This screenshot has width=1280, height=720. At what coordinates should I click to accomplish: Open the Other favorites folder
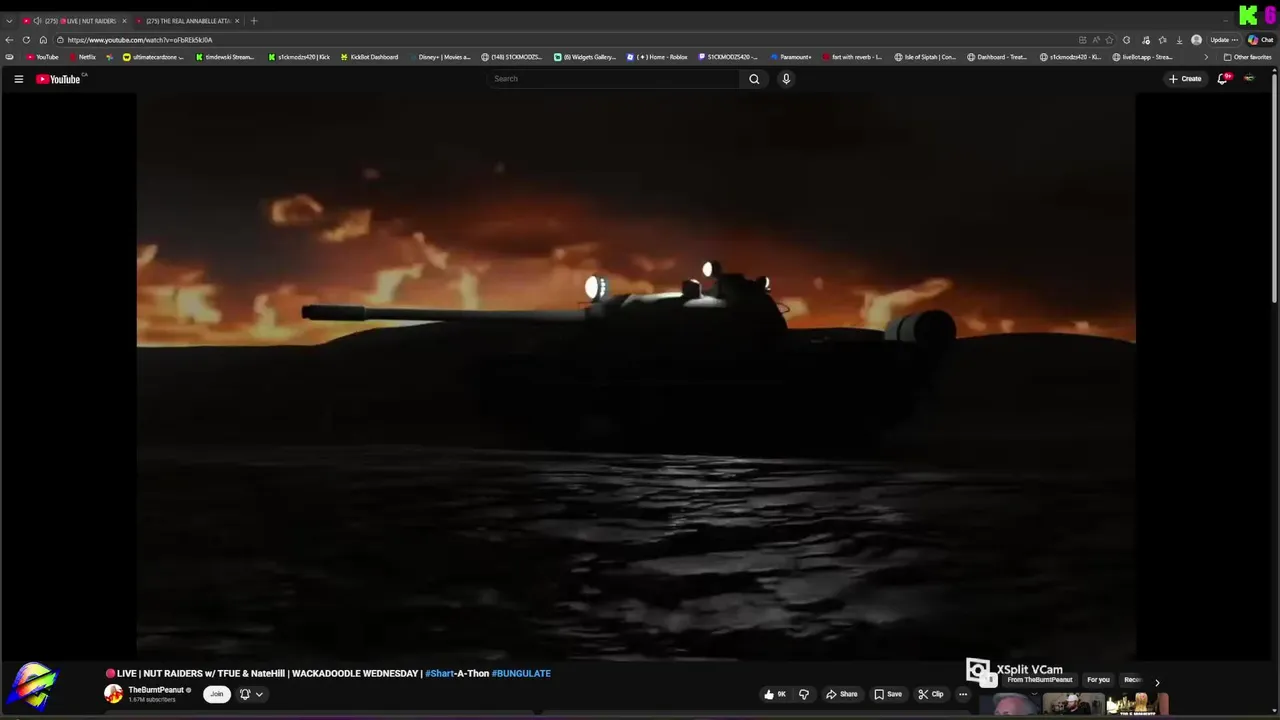click(x=1247, y=57)
